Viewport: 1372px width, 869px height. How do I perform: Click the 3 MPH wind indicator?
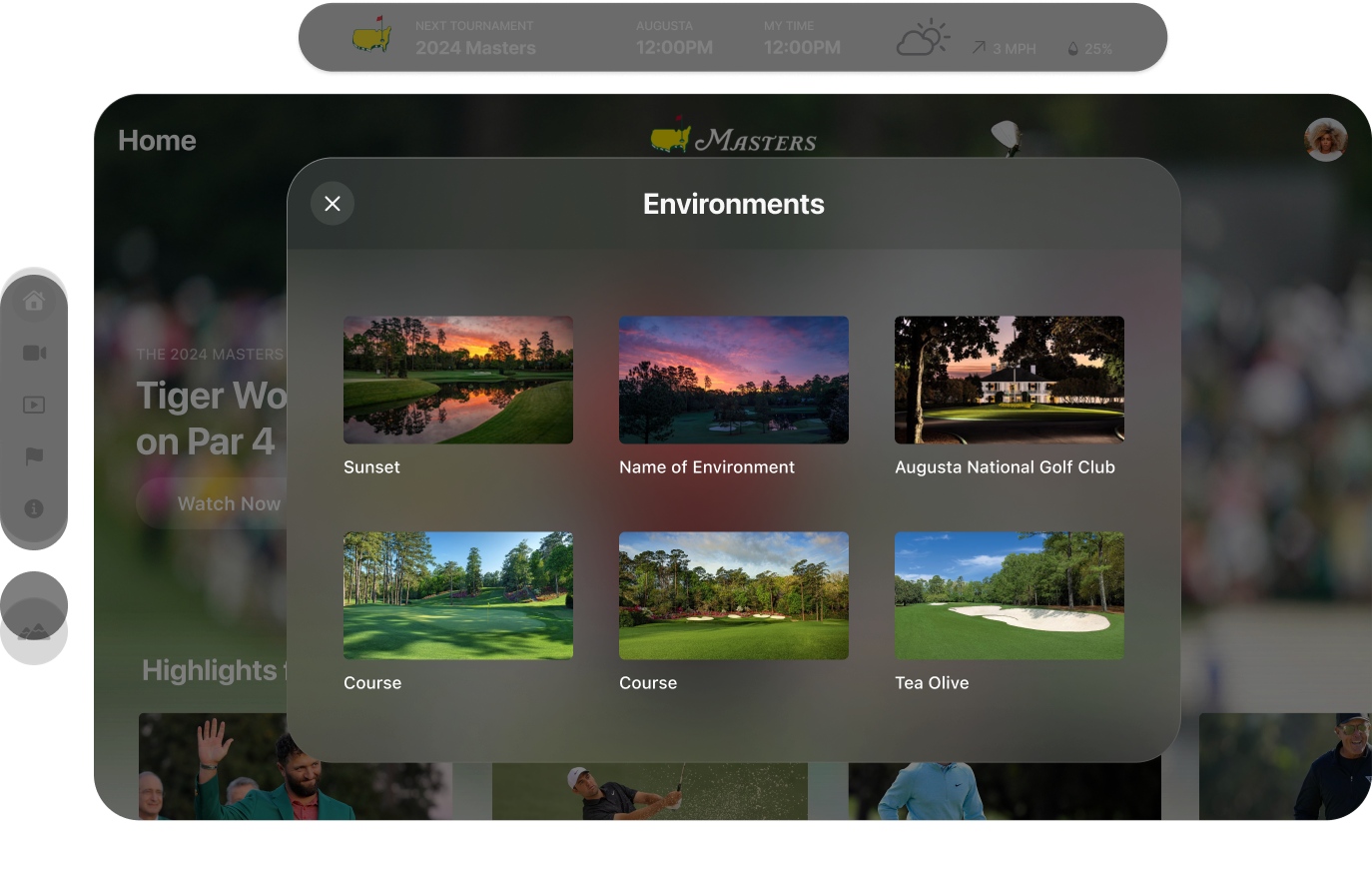(x=1004, y=48)
